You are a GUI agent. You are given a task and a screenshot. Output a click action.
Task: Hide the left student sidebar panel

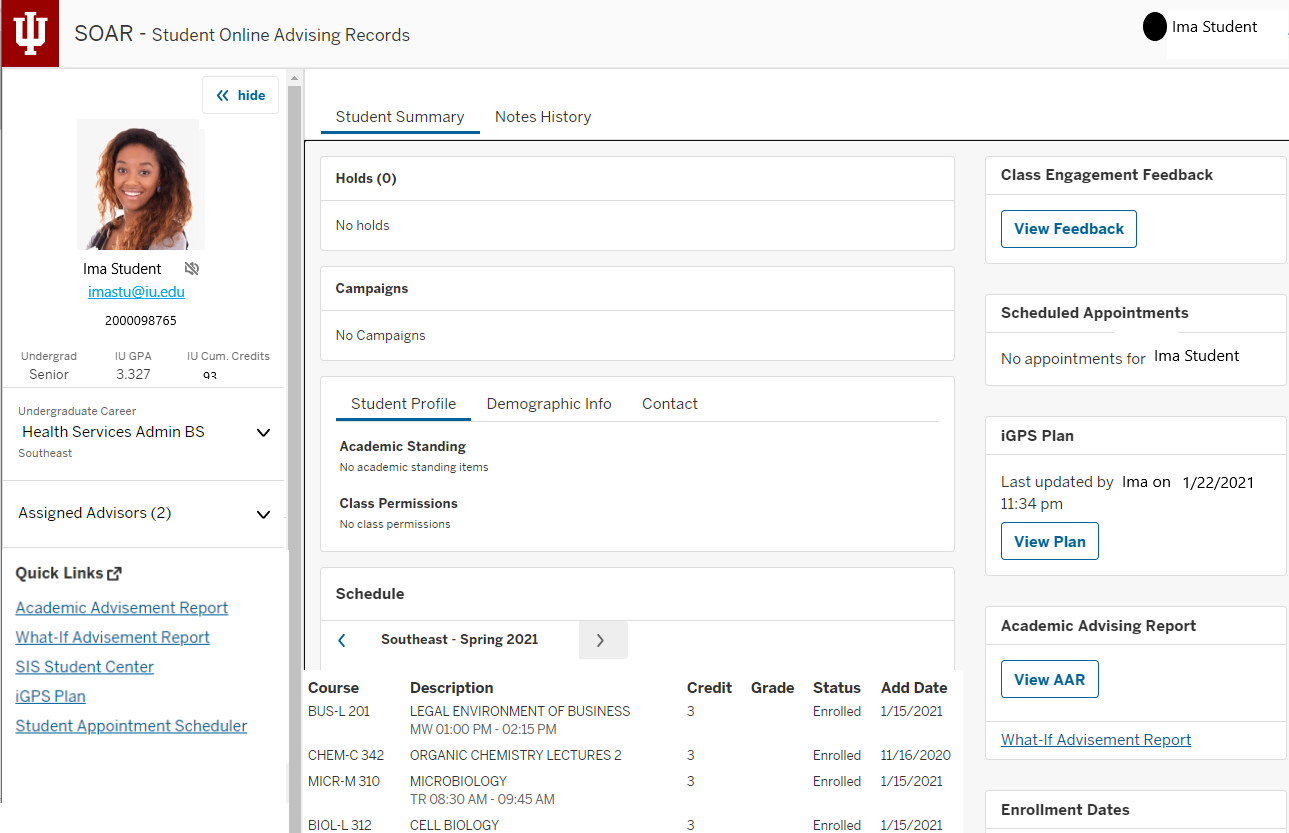241,96
